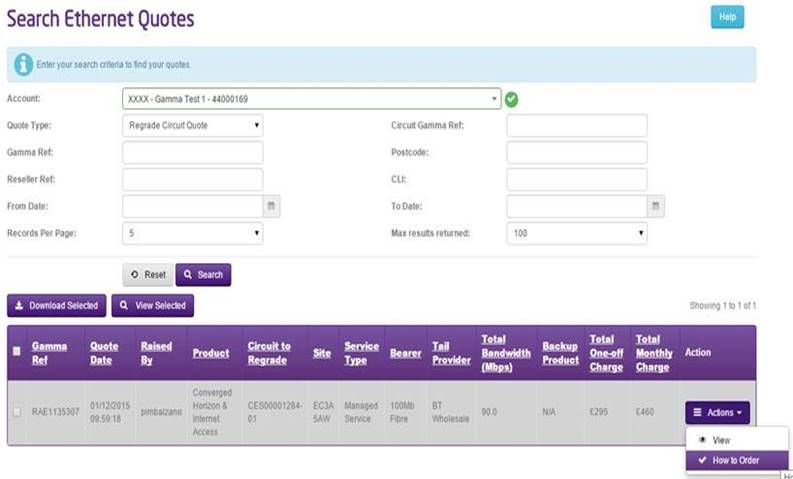Image resolution: width=793 pixels, height=479 pixels.
Task: Sort by Service Type column
Action: [x=362, y=353]
